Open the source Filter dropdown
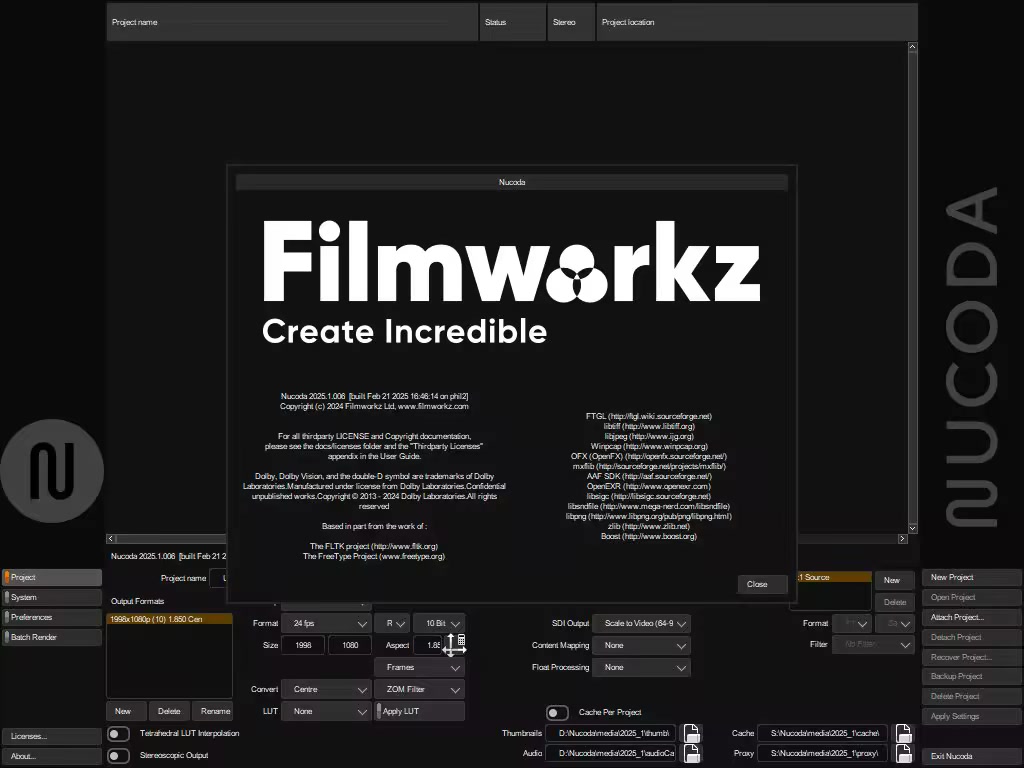The image size is (1024, 768). click(x=873, y=645)
